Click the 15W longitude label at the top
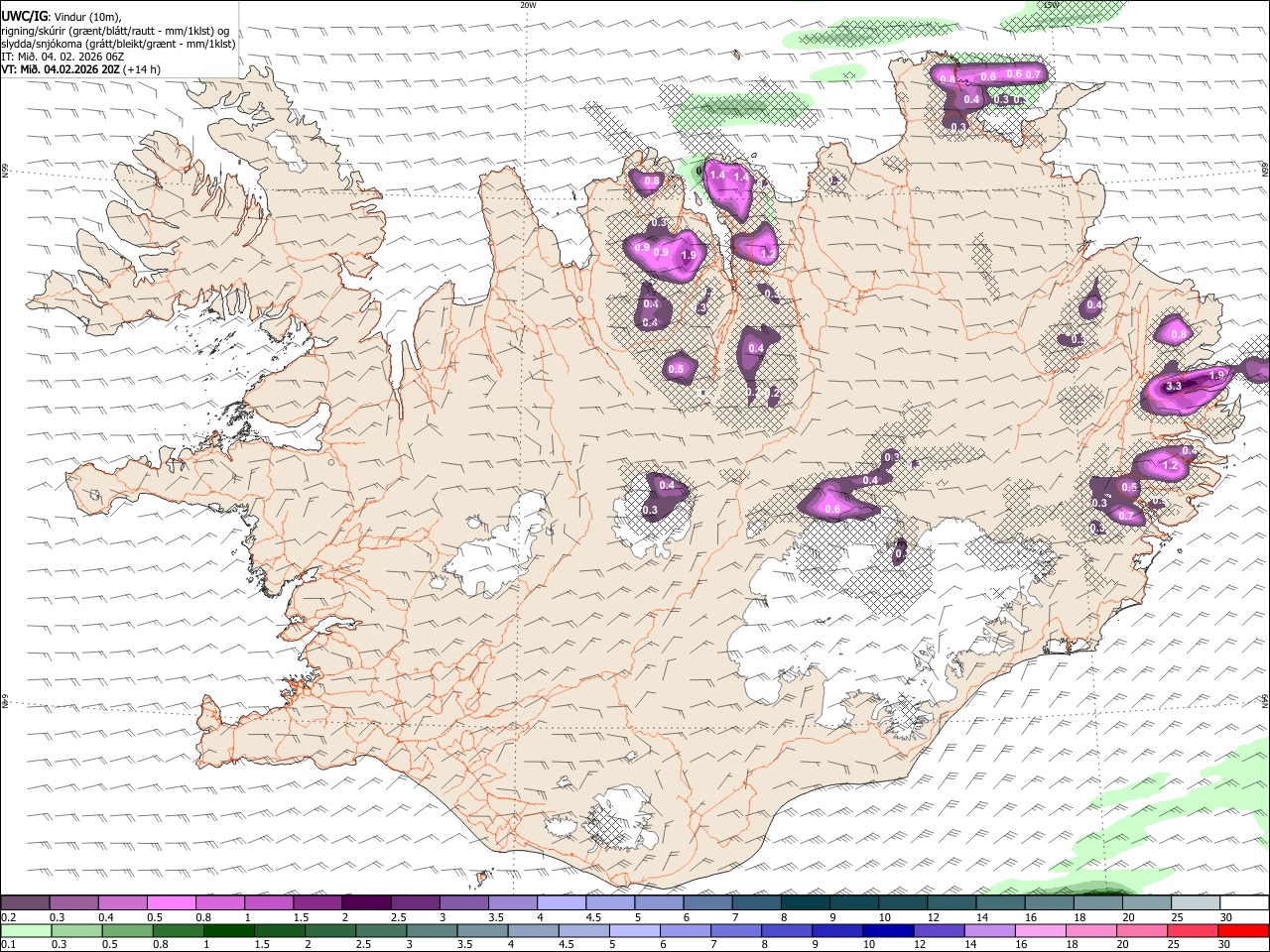The height and width of the screenshot is (952, 1270). [1051, 5]
